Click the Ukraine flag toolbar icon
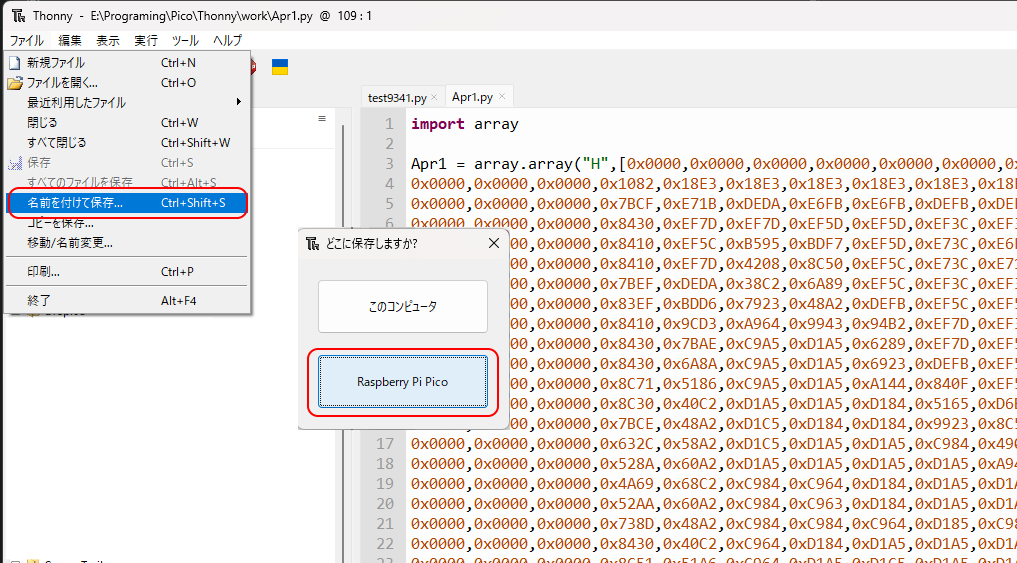1017x563 pixels. [x=280, y=67]
